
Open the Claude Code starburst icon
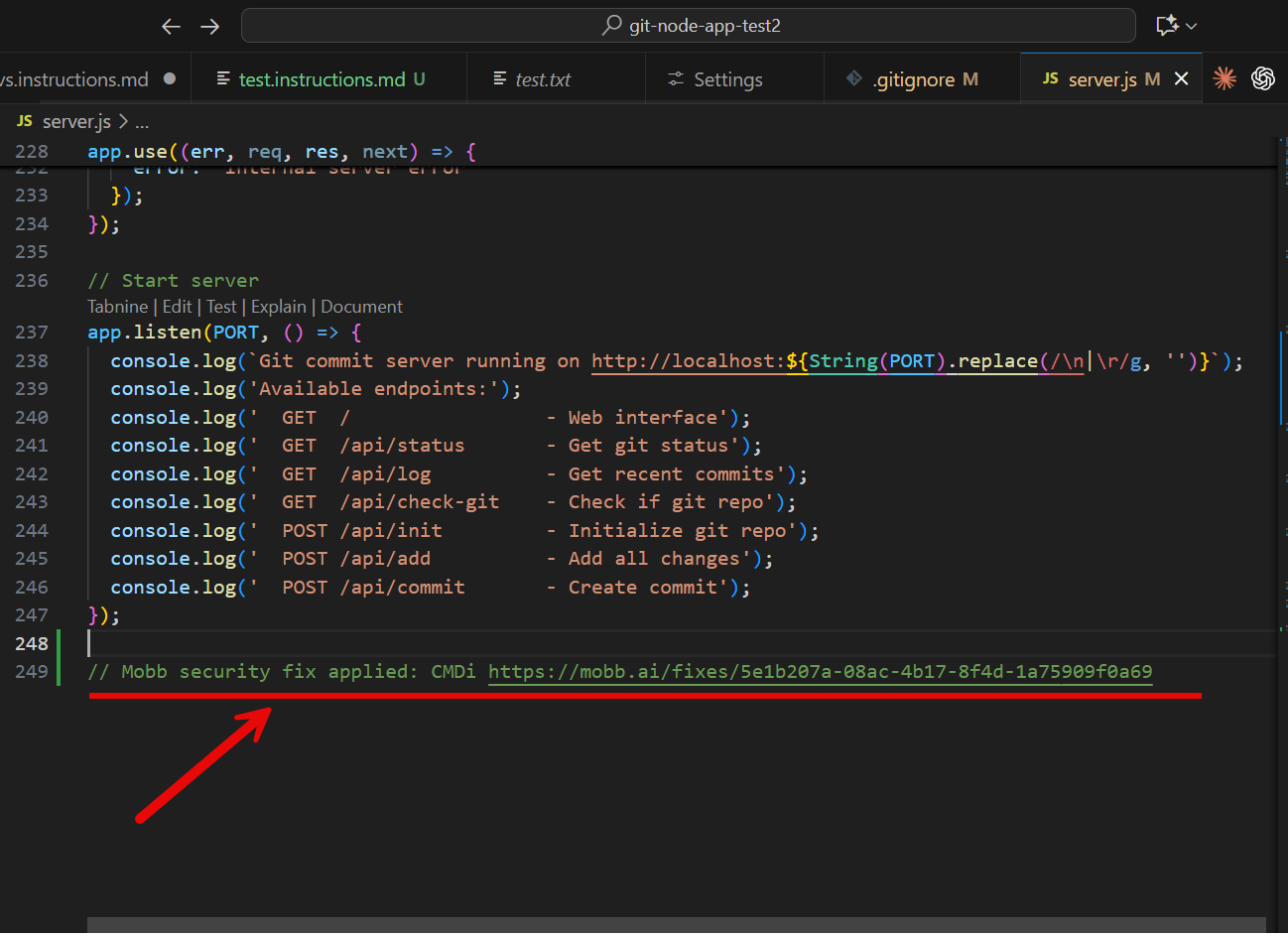click(x=1224, y=78)
